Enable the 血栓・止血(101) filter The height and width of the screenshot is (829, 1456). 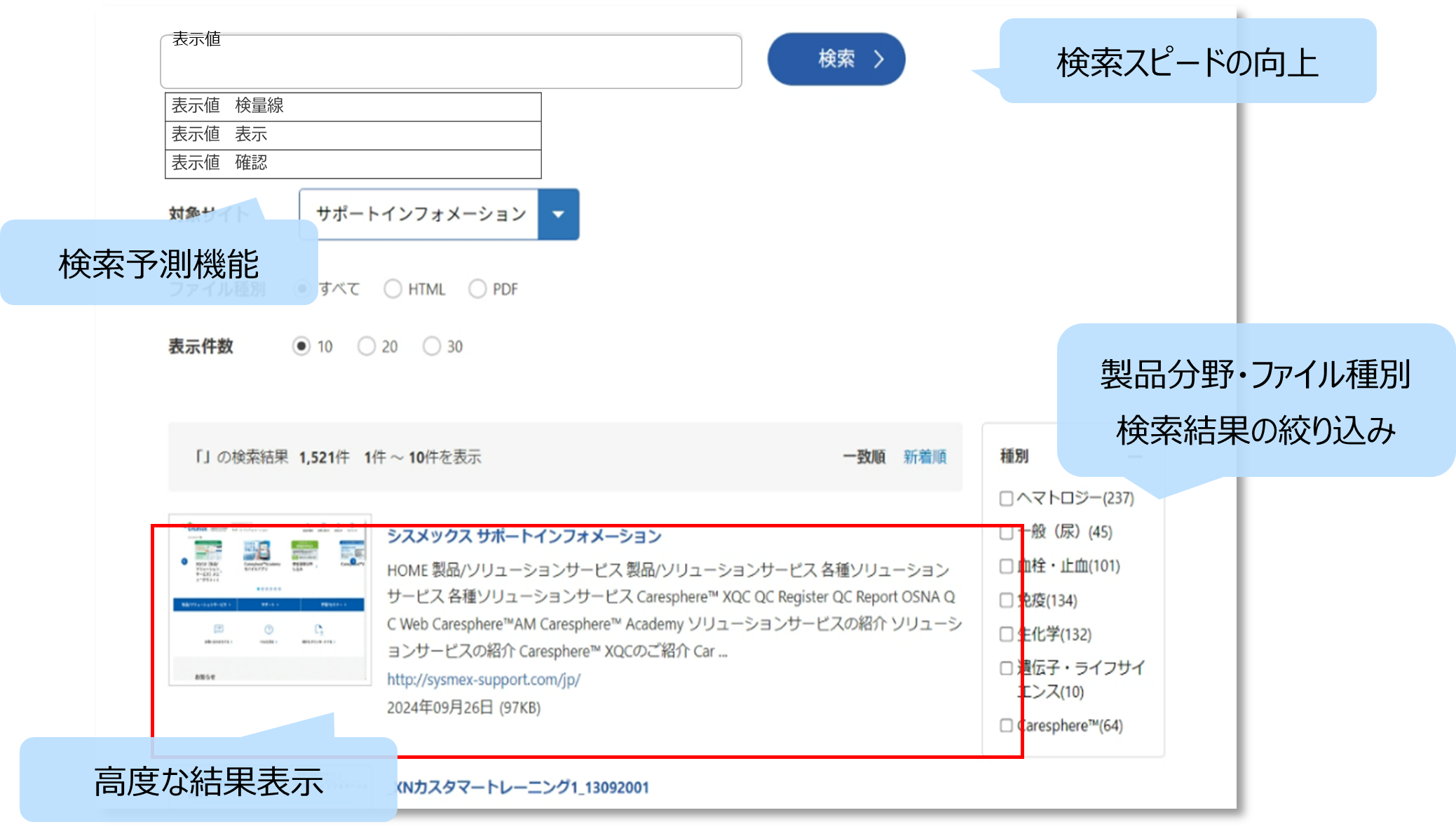1006,566
